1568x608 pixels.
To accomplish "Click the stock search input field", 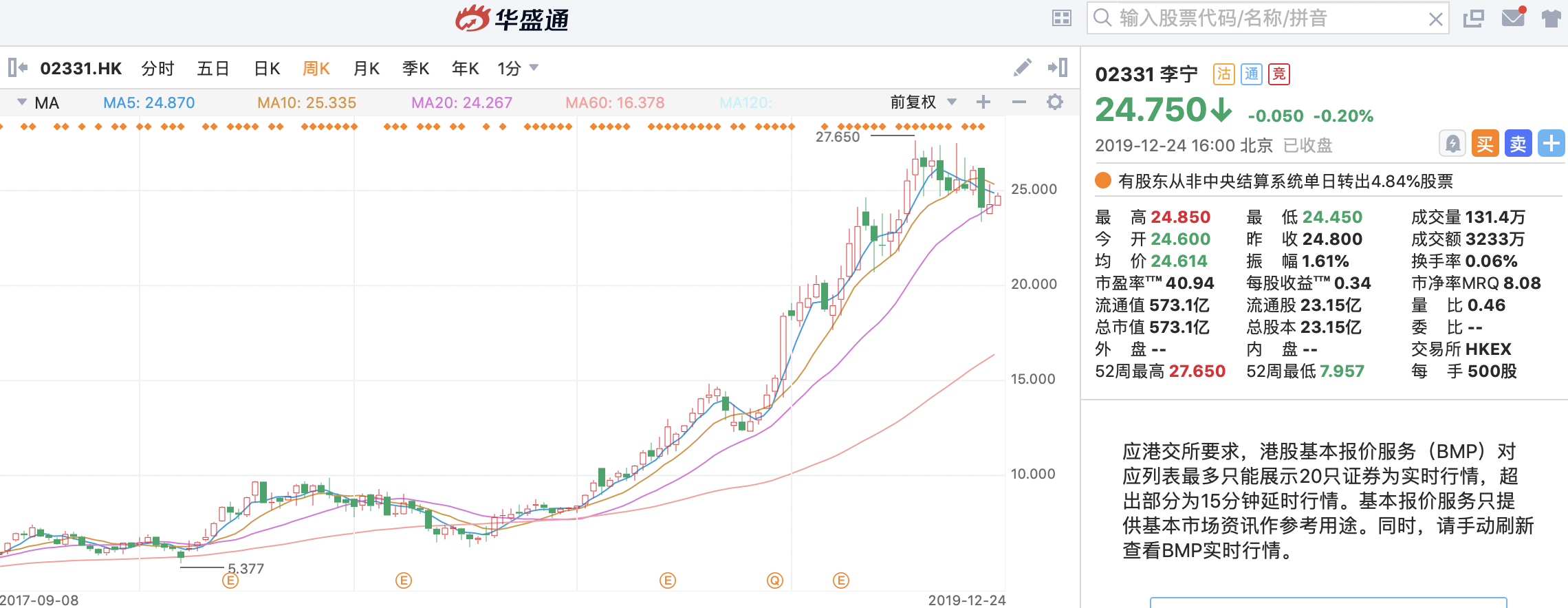I will pyautogui.click(x=1265, y=18).
